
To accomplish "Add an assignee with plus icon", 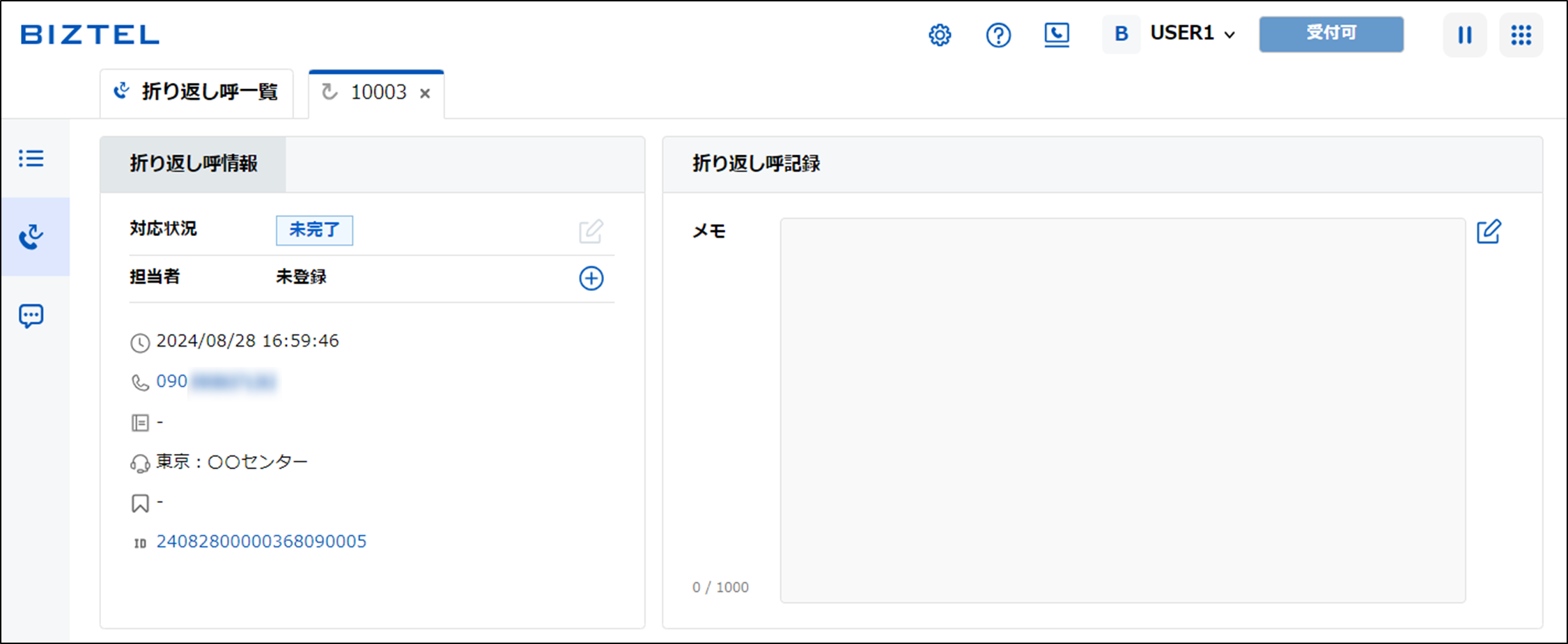I will [x=591, y=278].
